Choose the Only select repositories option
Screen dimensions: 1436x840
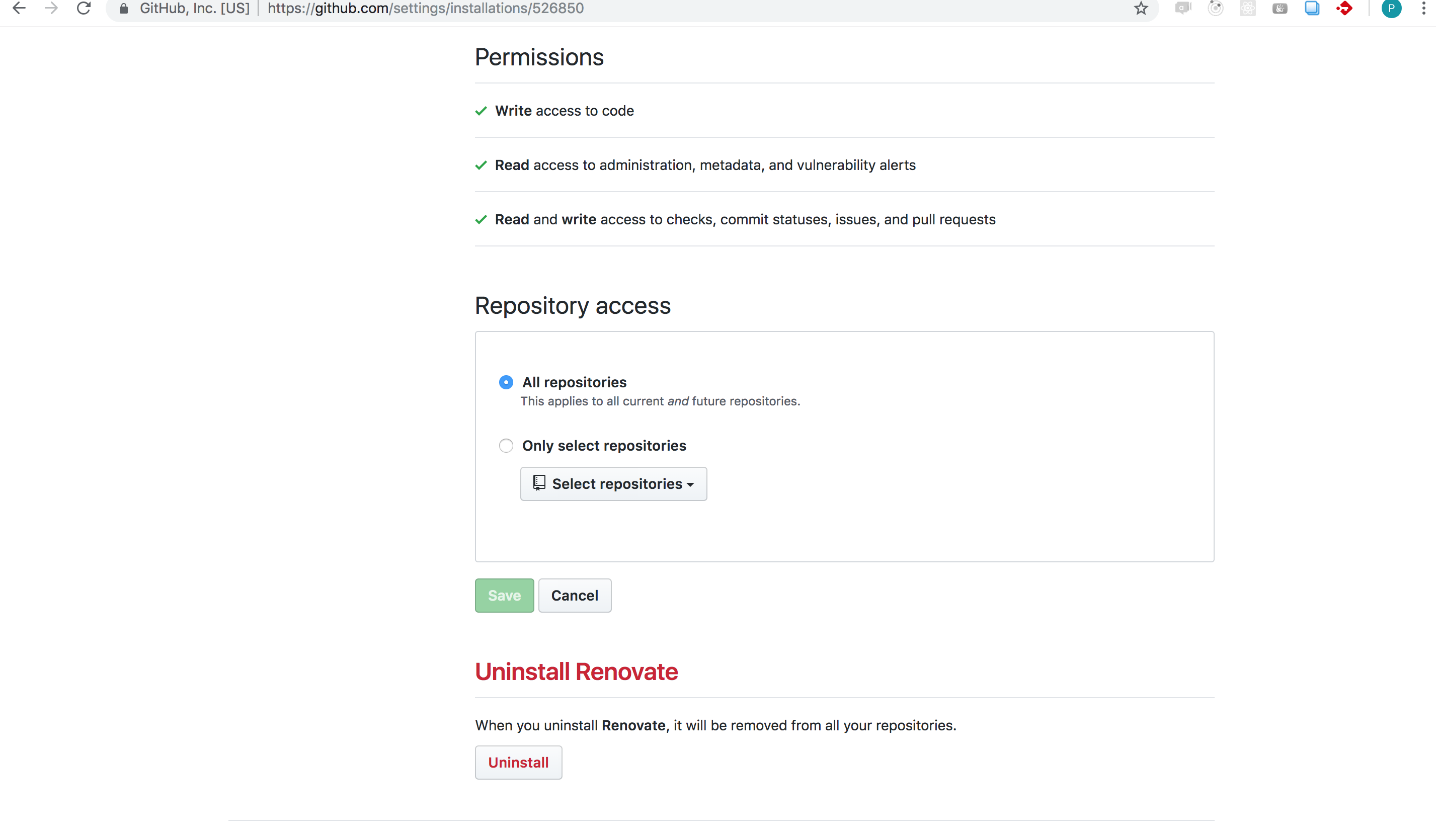pos(506,445)
